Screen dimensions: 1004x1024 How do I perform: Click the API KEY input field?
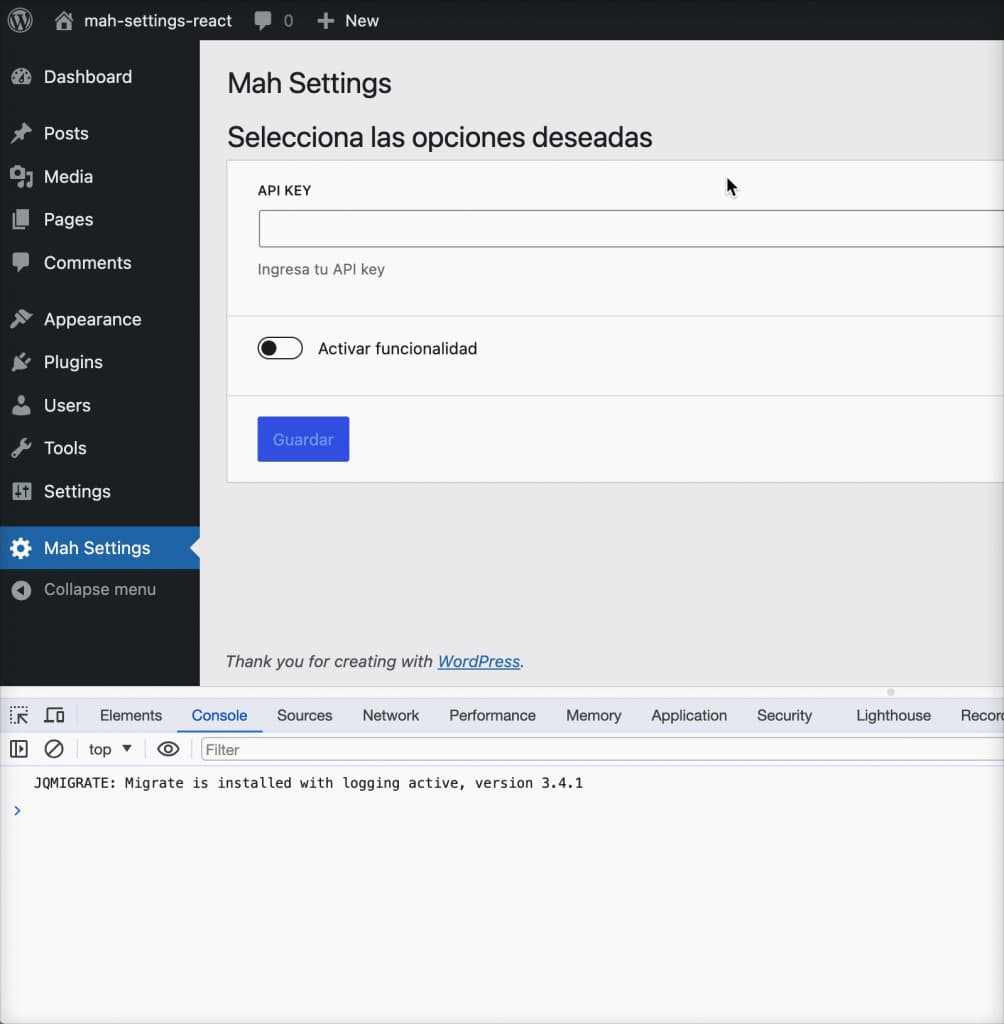click(x=630, y=228)
